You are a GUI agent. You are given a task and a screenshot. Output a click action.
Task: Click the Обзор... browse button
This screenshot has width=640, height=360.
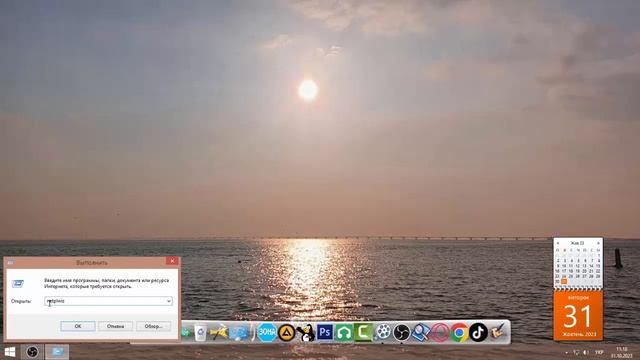[x=153, y=326]
